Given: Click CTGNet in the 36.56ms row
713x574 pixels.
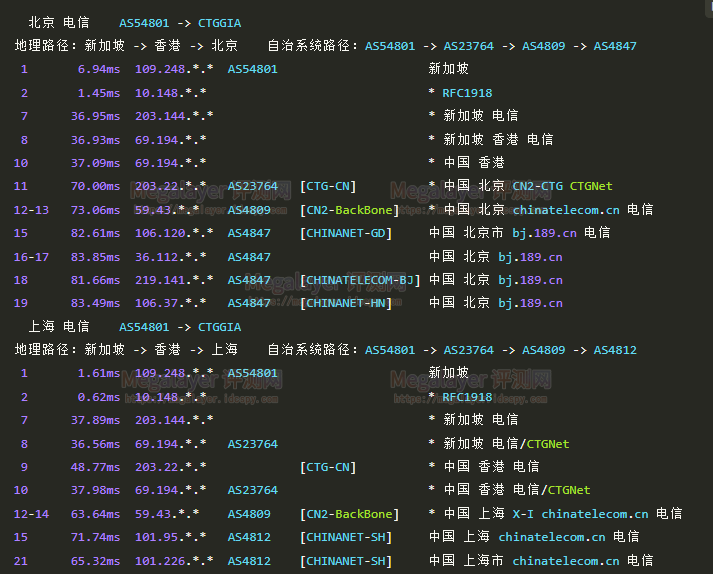Looking at the screenshot, I should pos(548,444).
